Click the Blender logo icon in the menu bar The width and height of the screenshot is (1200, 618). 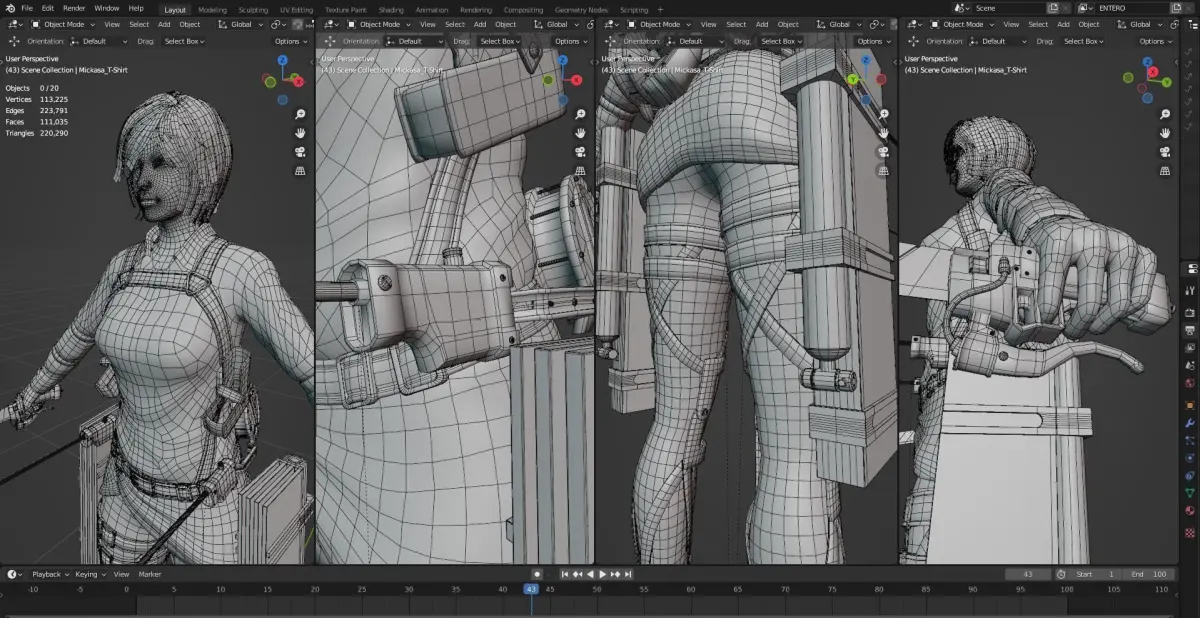(x=10, y=8)
